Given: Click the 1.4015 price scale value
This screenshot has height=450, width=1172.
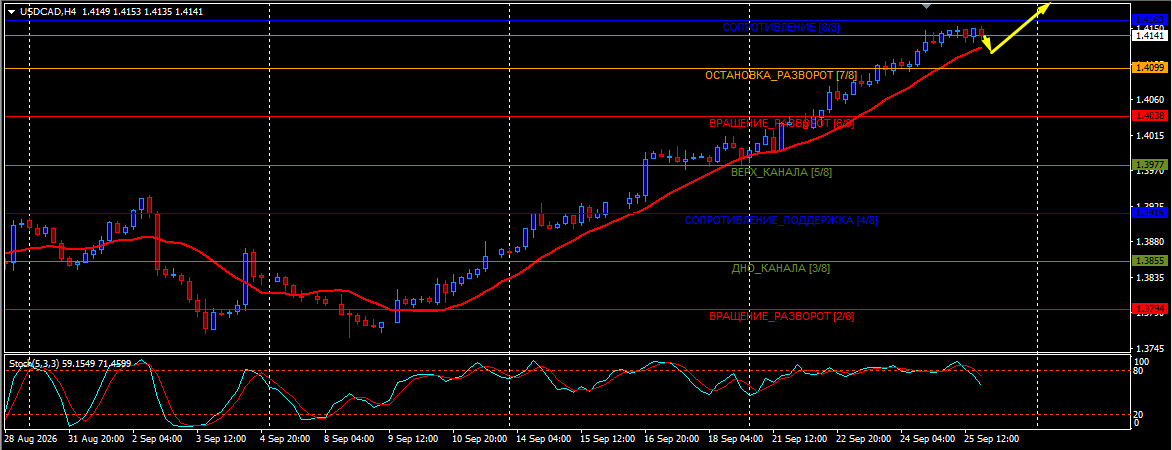Looking at the screenshot, I should click(x=1150, y=135).
